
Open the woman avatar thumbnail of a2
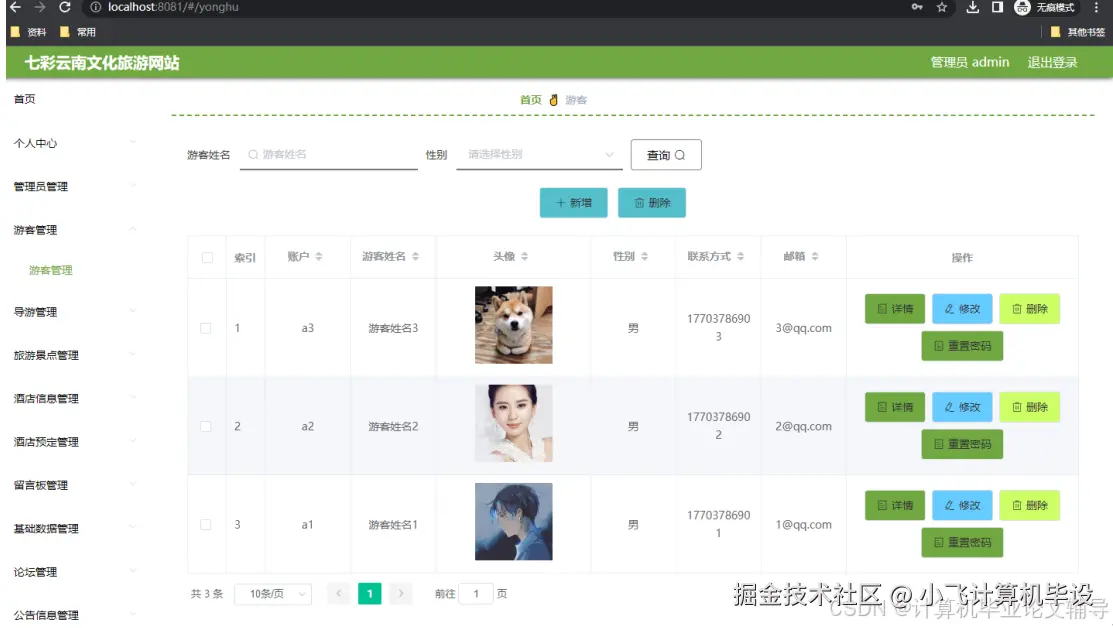(513, 423)
